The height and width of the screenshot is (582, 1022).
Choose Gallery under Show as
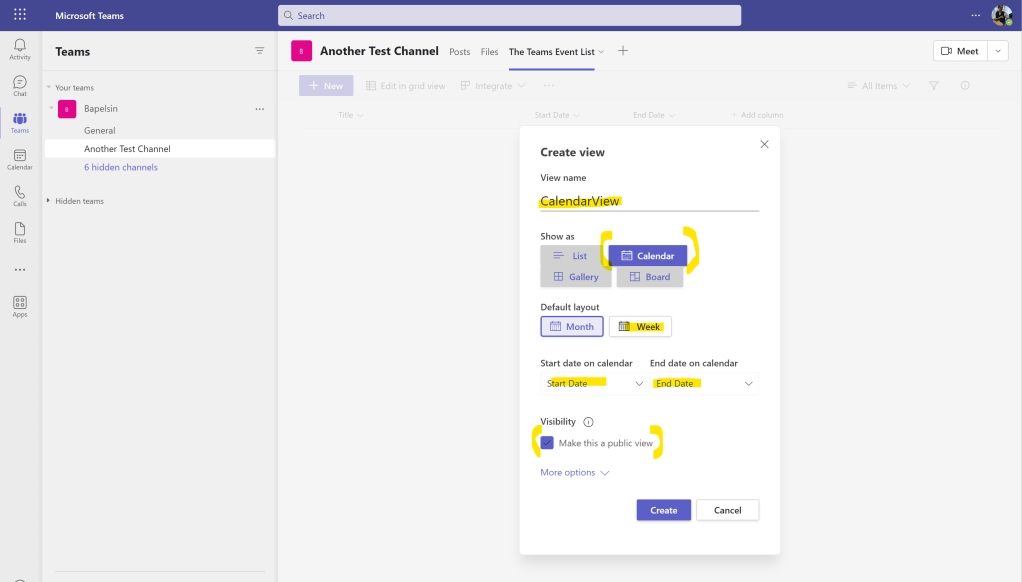(575, 277)
